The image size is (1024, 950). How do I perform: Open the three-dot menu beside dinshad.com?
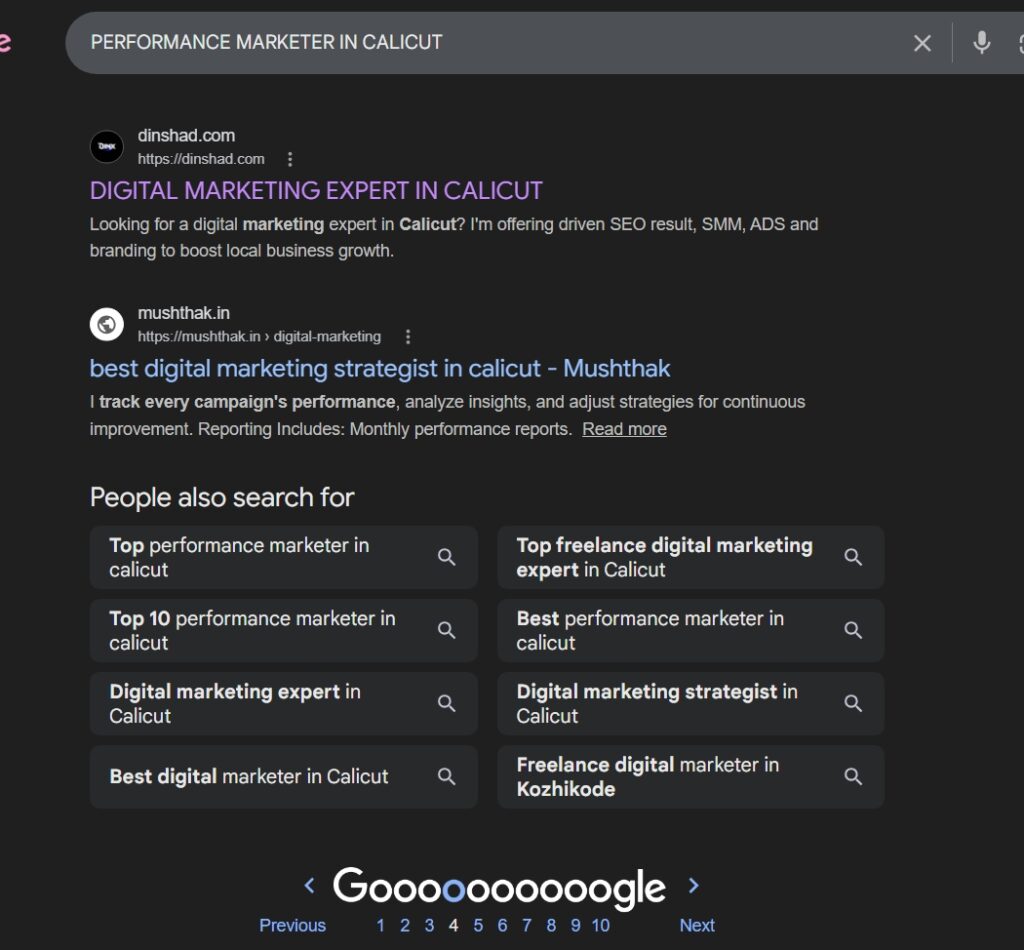click(289, 158)
